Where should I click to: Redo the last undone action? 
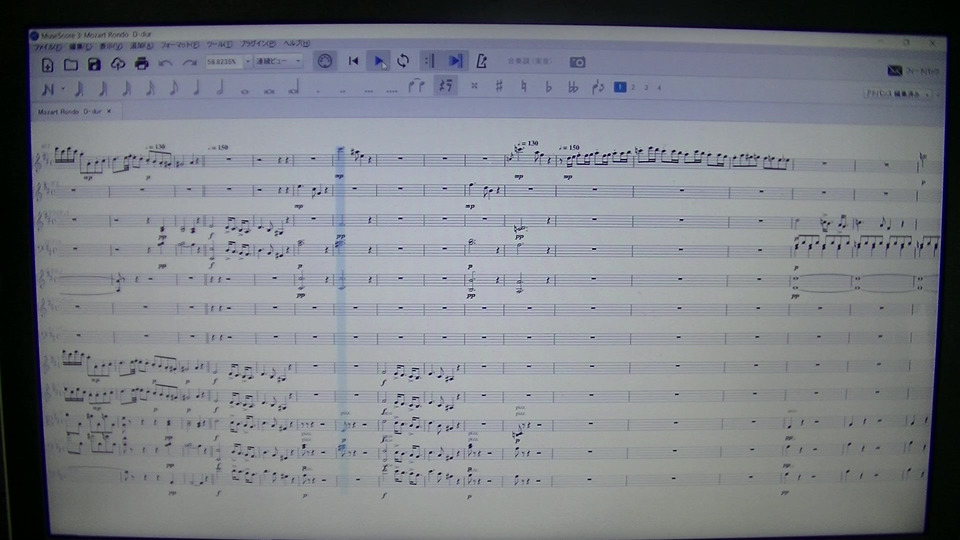coord(190,62)
